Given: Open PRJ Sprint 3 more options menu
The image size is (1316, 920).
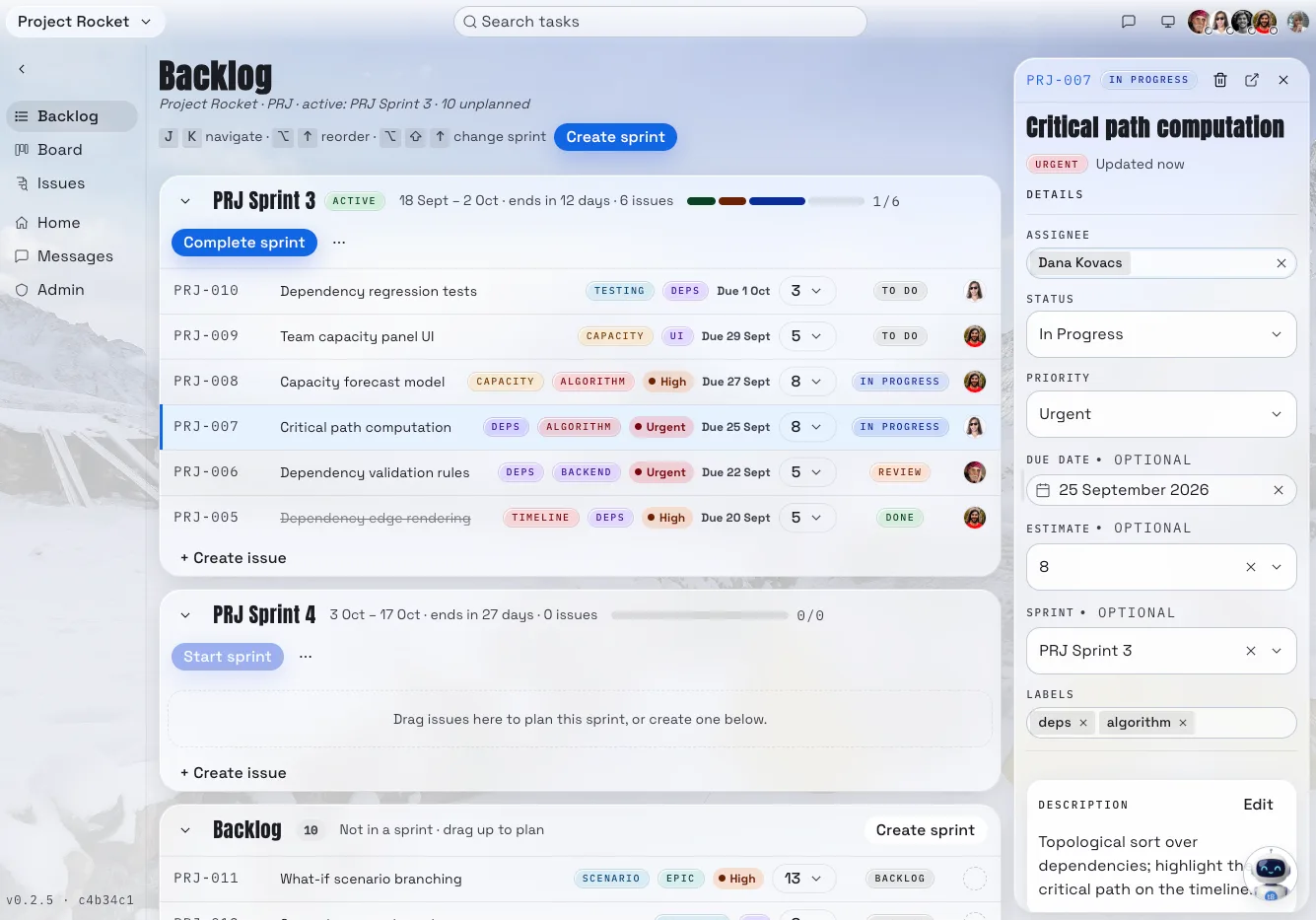Looking at the screenshot, I should [x=339, y=243].
